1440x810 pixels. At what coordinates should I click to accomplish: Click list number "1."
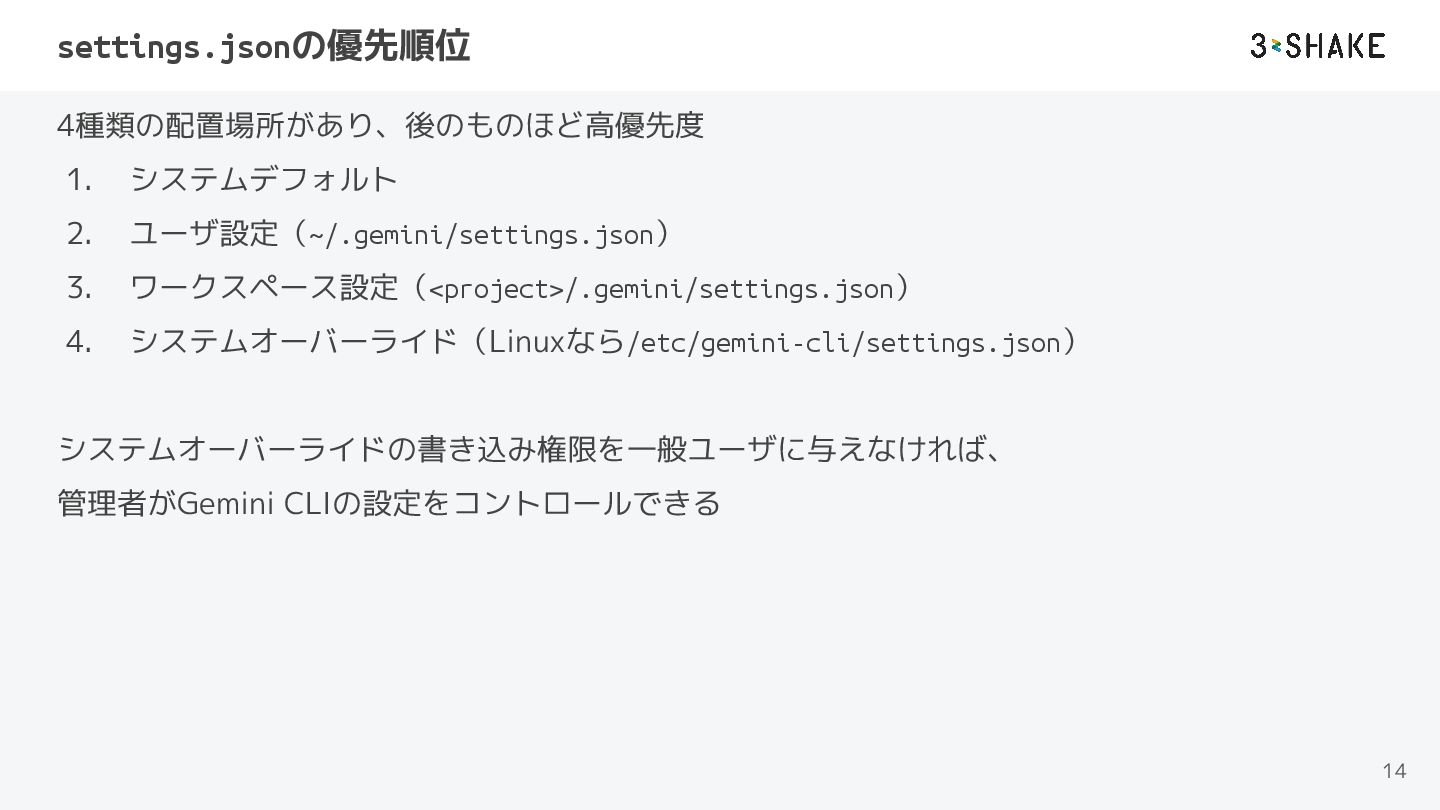79,180
